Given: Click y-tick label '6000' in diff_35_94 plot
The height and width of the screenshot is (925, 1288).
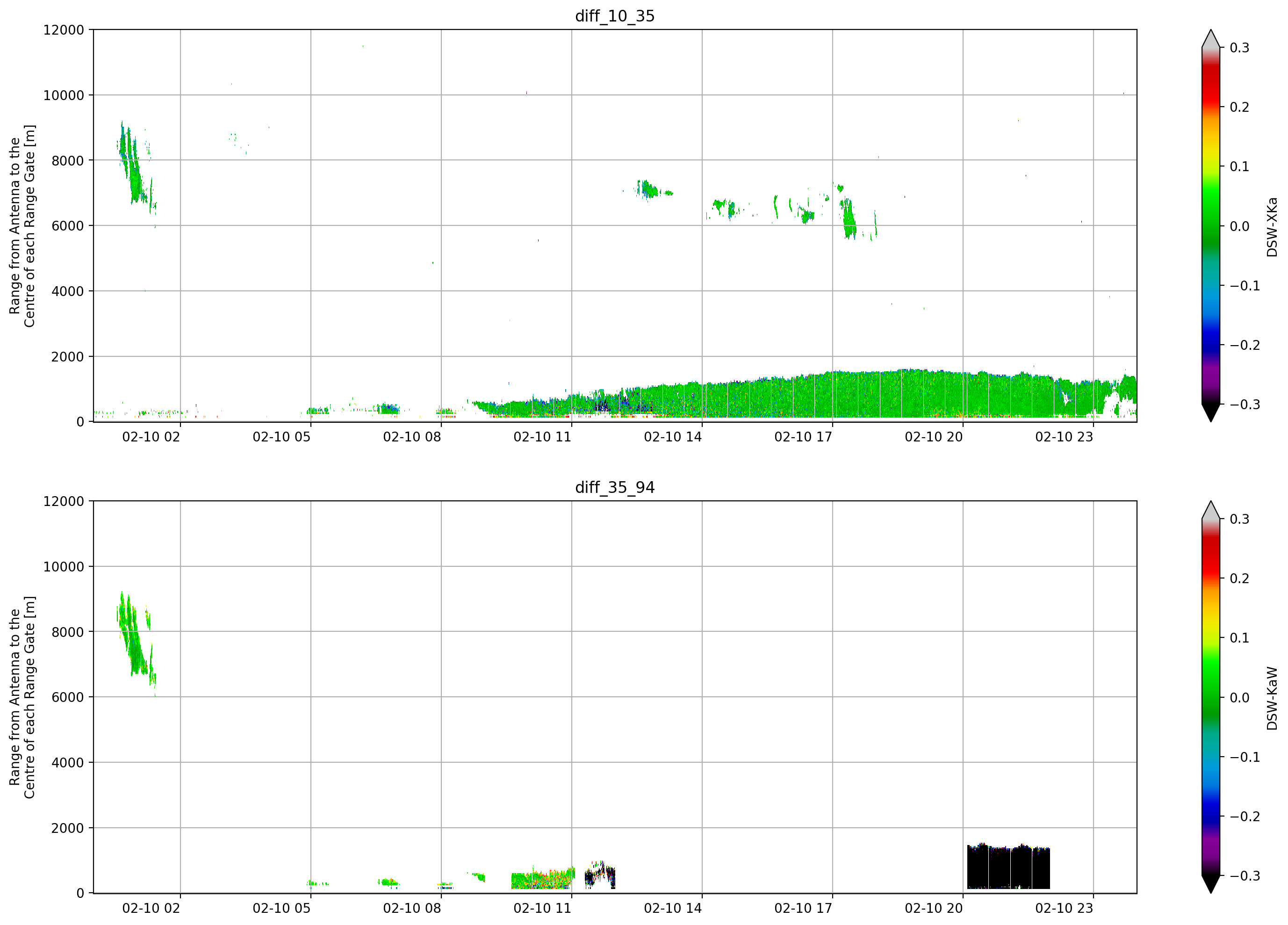Looking at the screenshot, I should pos(68,698).
